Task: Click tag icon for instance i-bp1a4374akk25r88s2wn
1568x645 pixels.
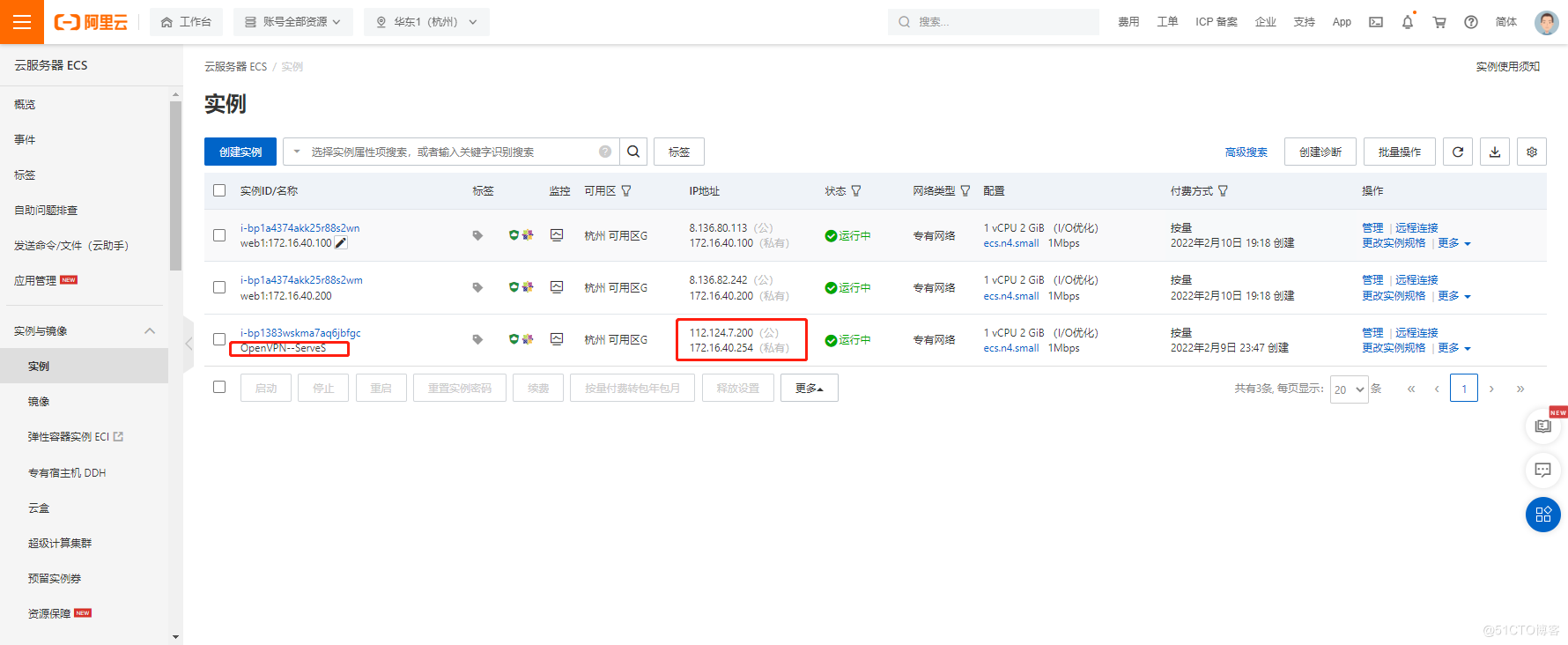Action: click(x=477, y=235)
